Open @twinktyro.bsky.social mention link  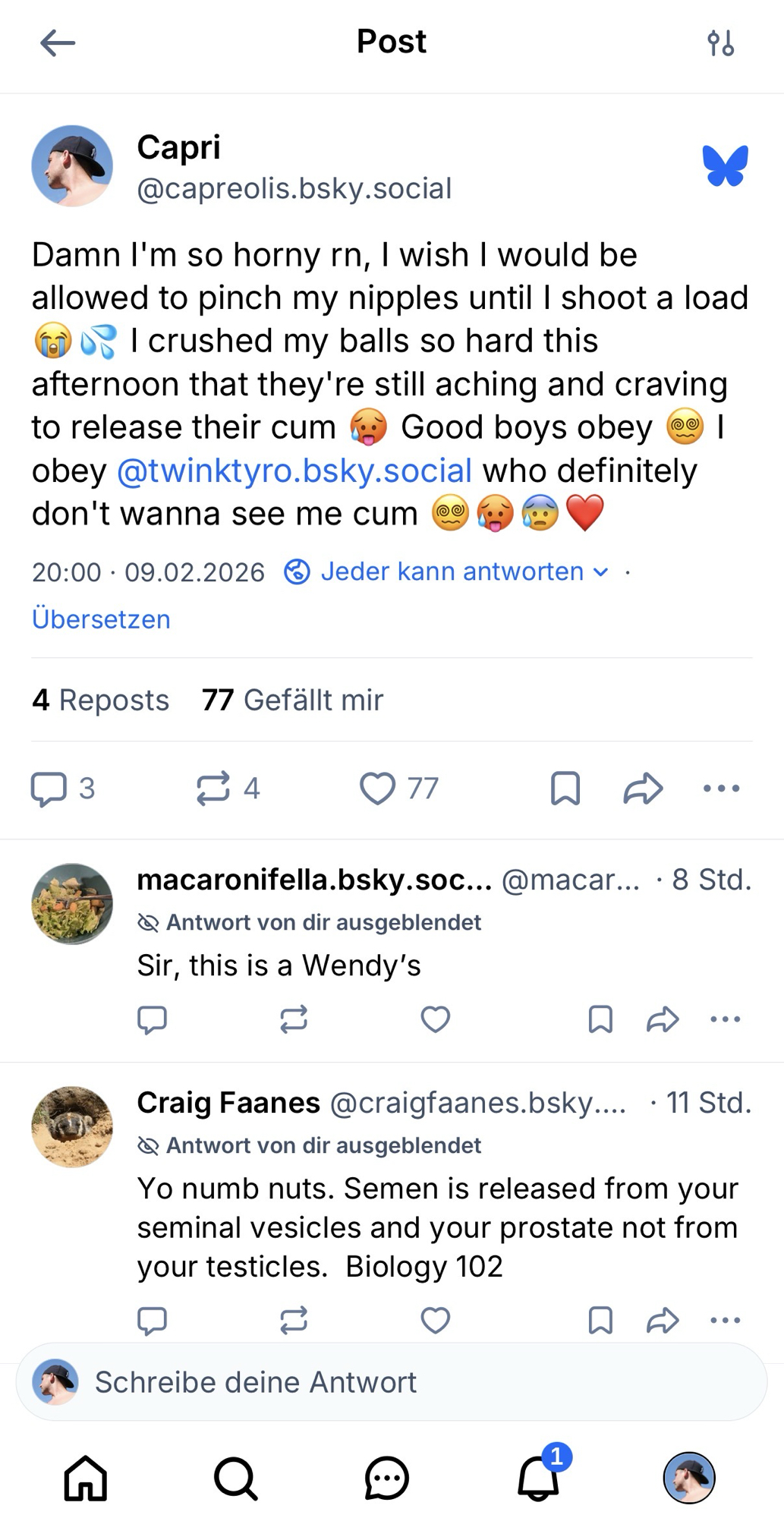[294, 471]
